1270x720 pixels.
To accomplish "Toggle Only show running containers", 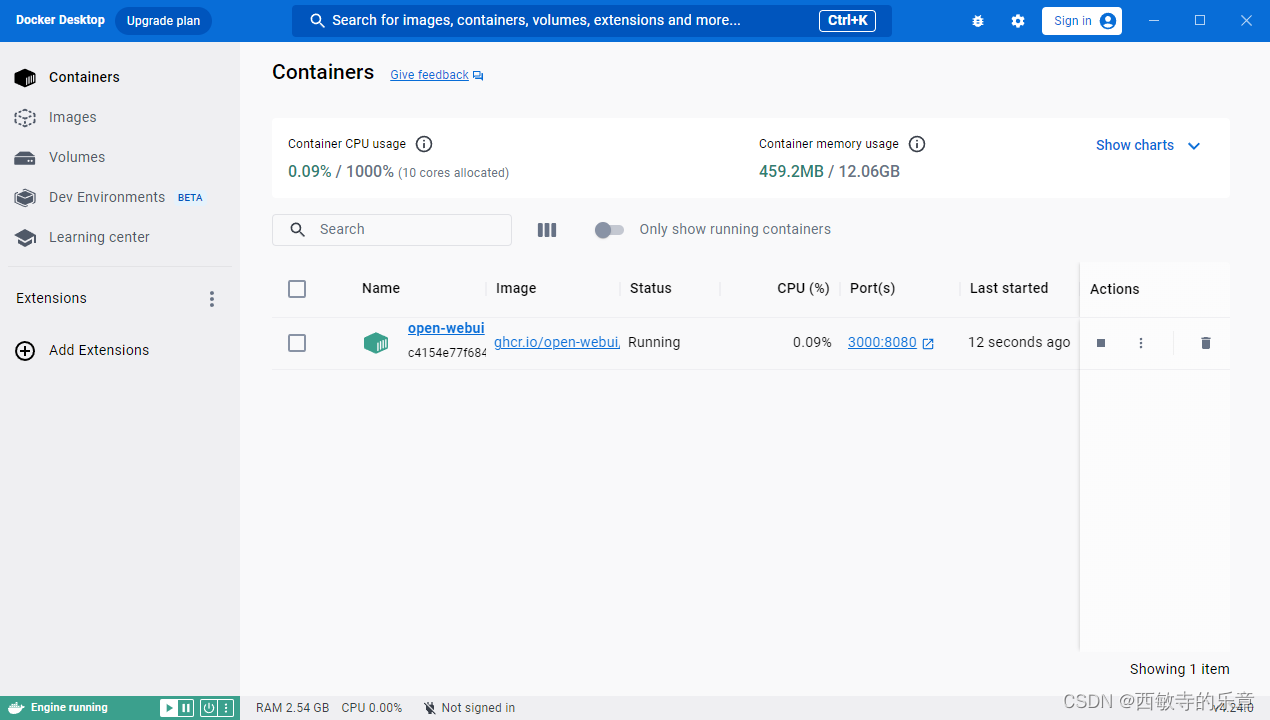I will [609, 230].
